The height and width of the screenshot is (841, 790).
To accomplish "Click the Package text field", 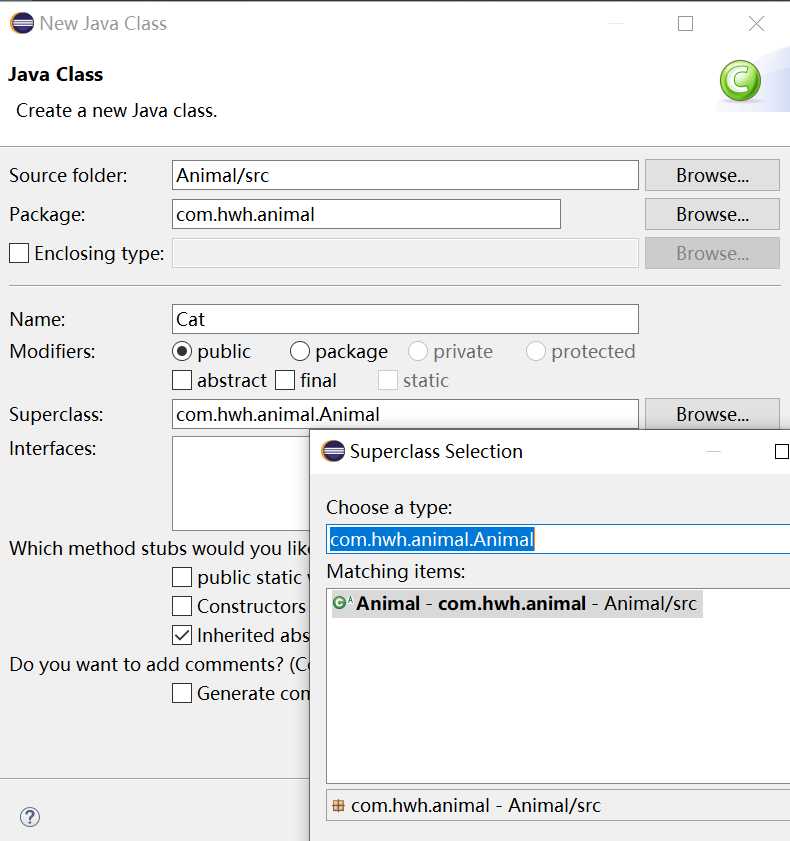I will (366, 214).
